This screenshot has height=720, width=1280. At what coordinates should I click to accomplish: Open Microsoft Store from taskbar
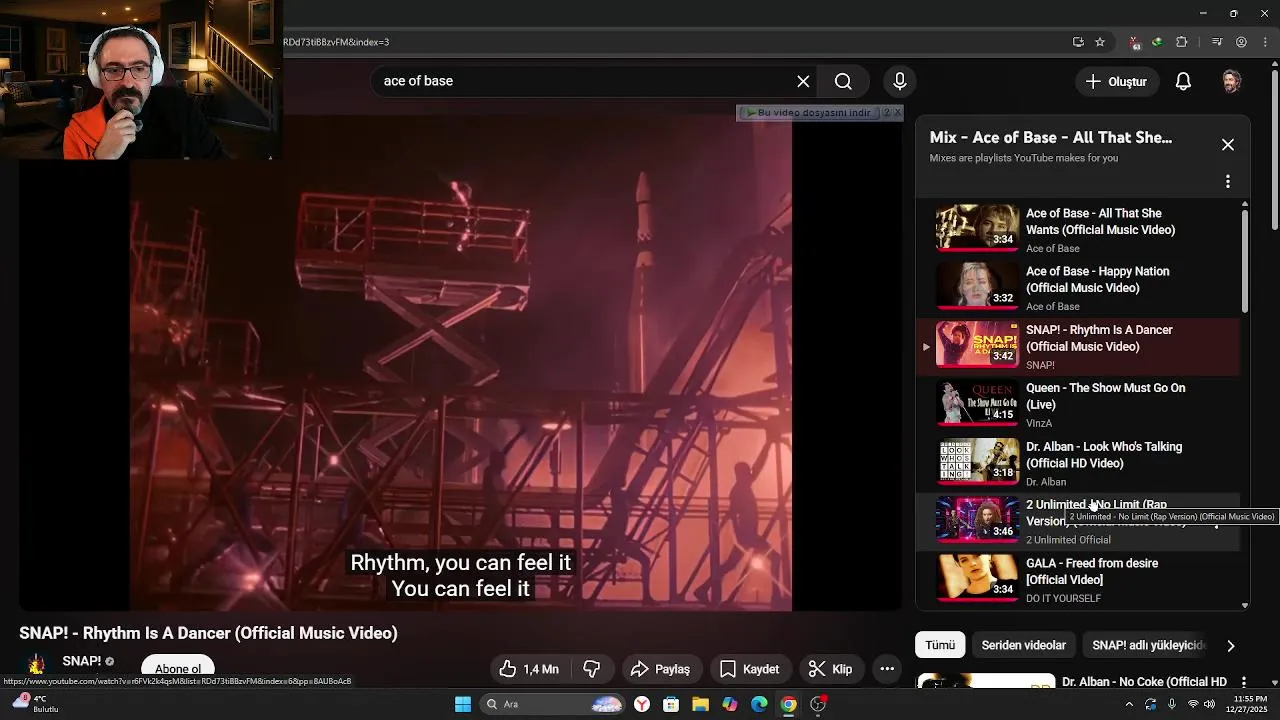click(x=671, y=704)
